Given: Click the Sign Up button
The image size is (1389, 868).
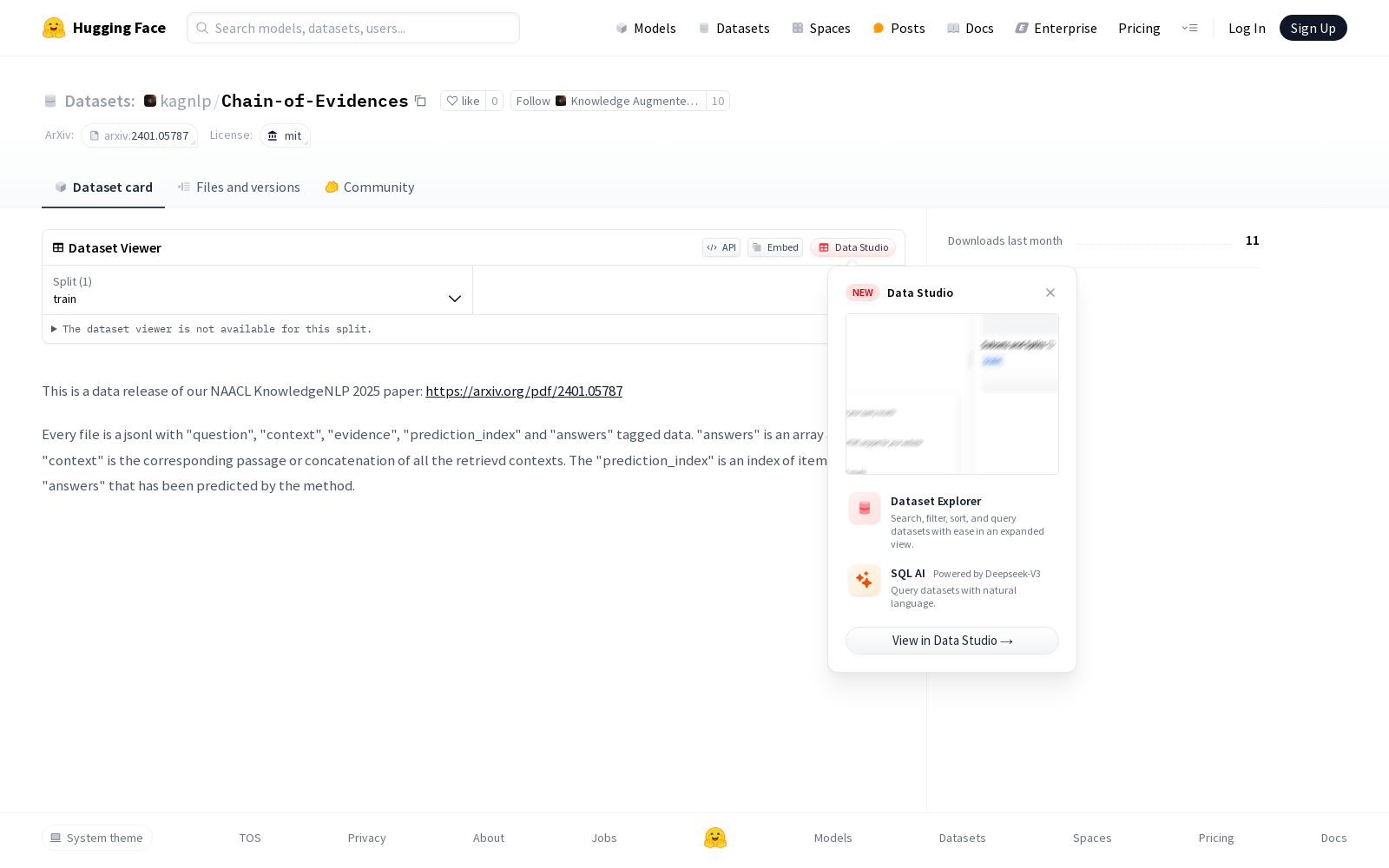Looking at the screenshot, I should coord(1313,28).
